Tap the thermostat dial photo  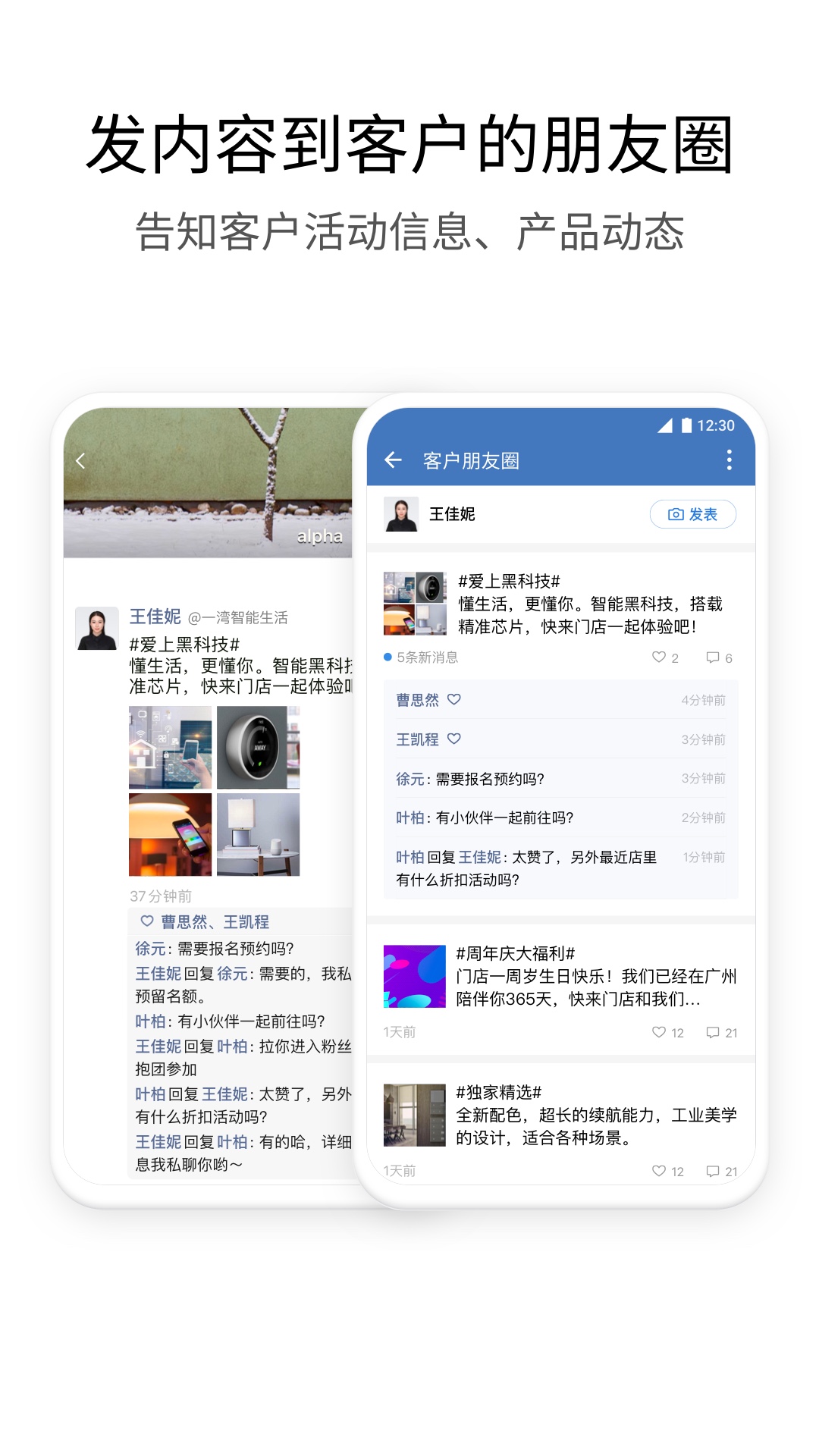pos(258,747)
